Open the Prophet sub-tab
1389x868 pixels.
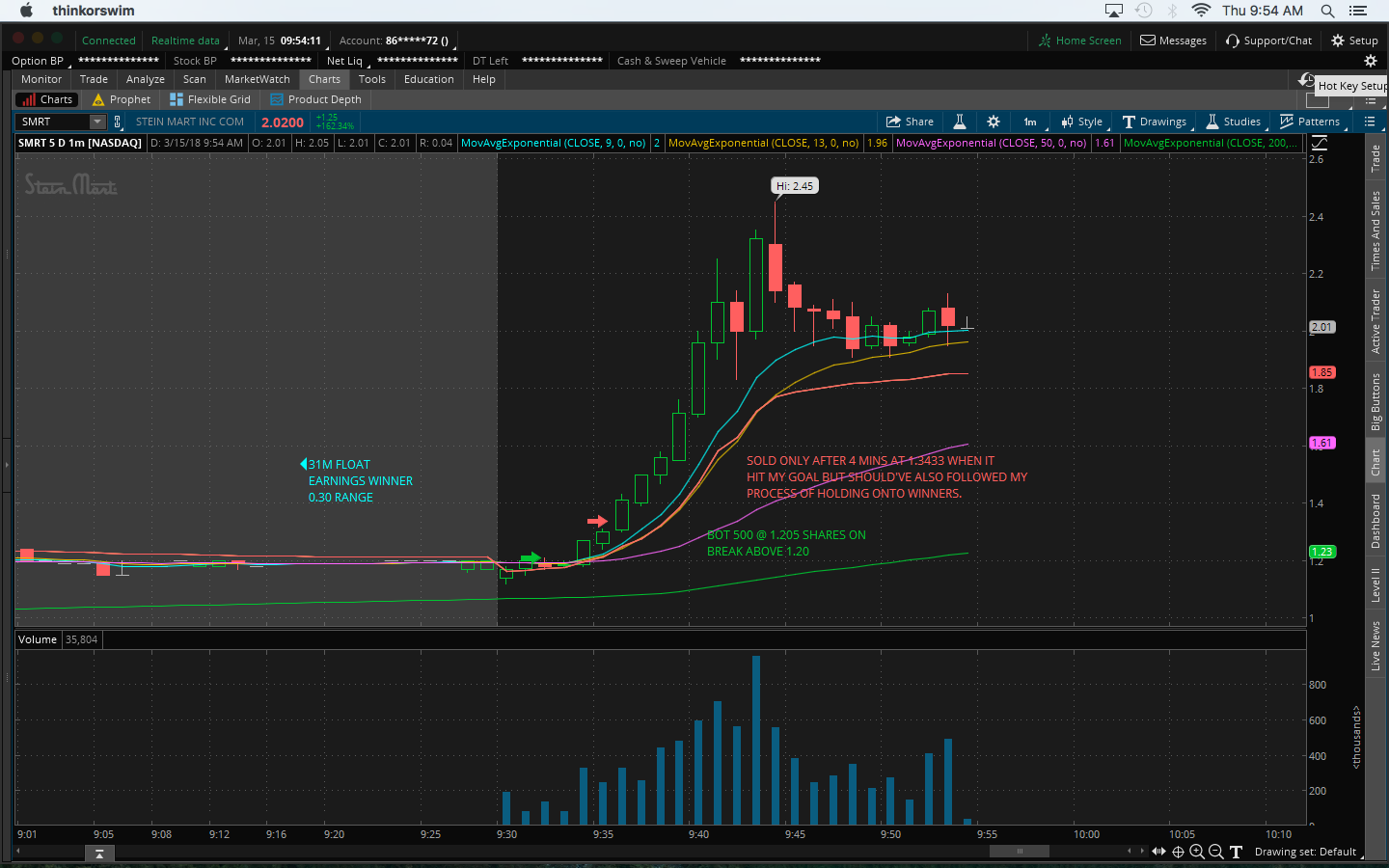pos(122,99)
